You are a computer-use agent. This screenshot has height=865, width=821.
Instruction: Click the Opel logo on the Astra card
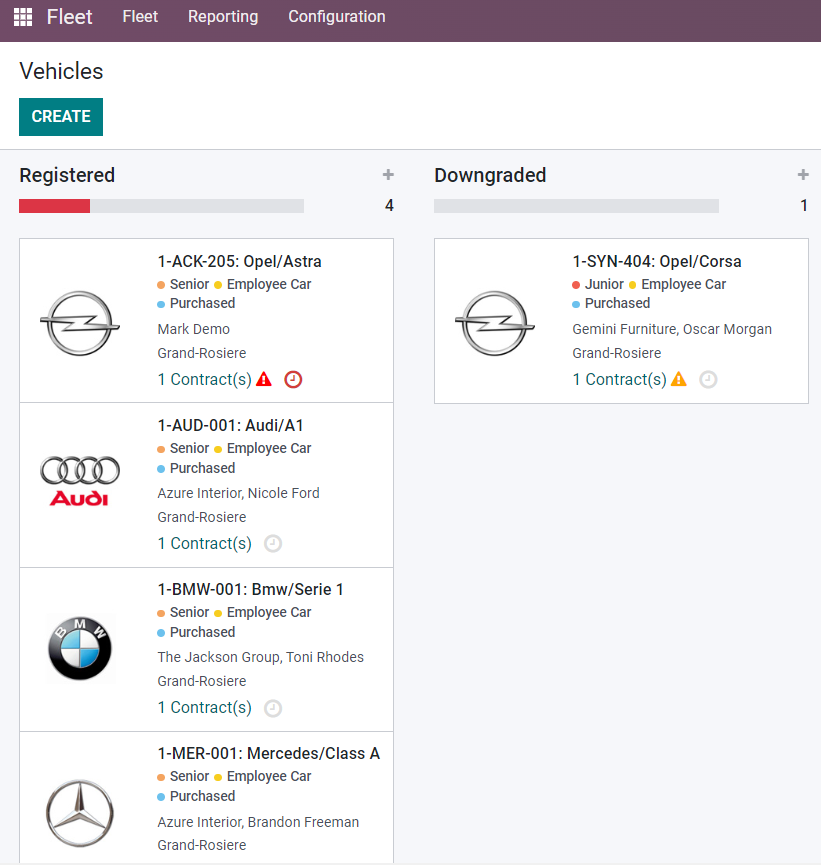80,323
